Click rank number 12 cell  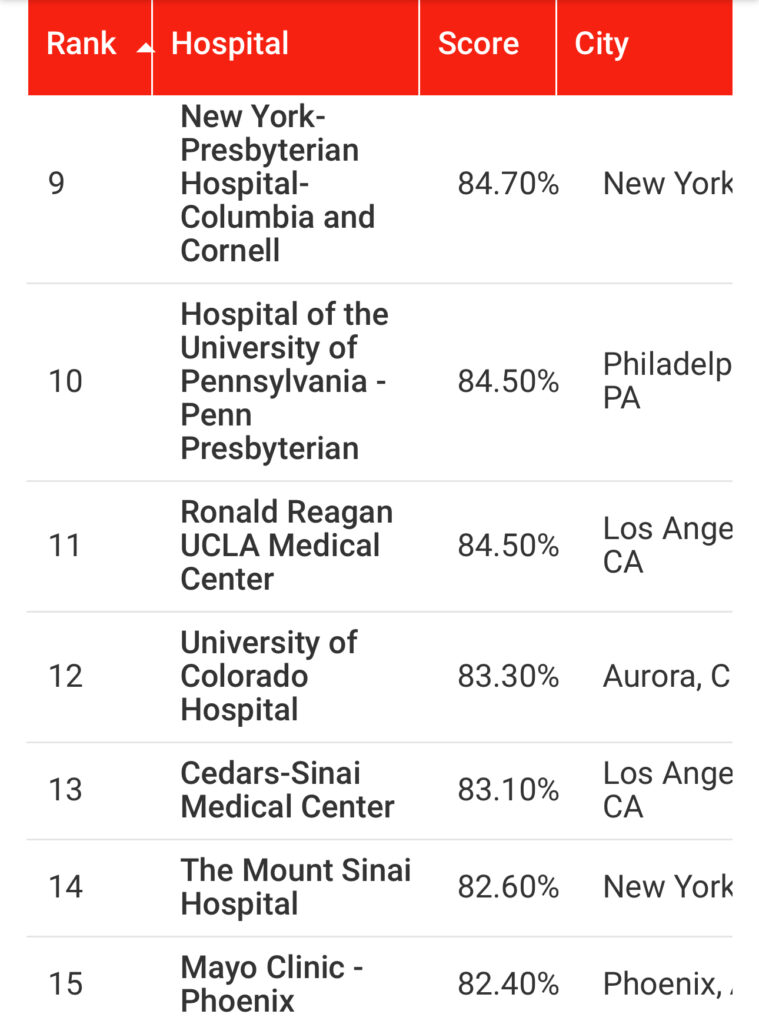click(65, 676)
